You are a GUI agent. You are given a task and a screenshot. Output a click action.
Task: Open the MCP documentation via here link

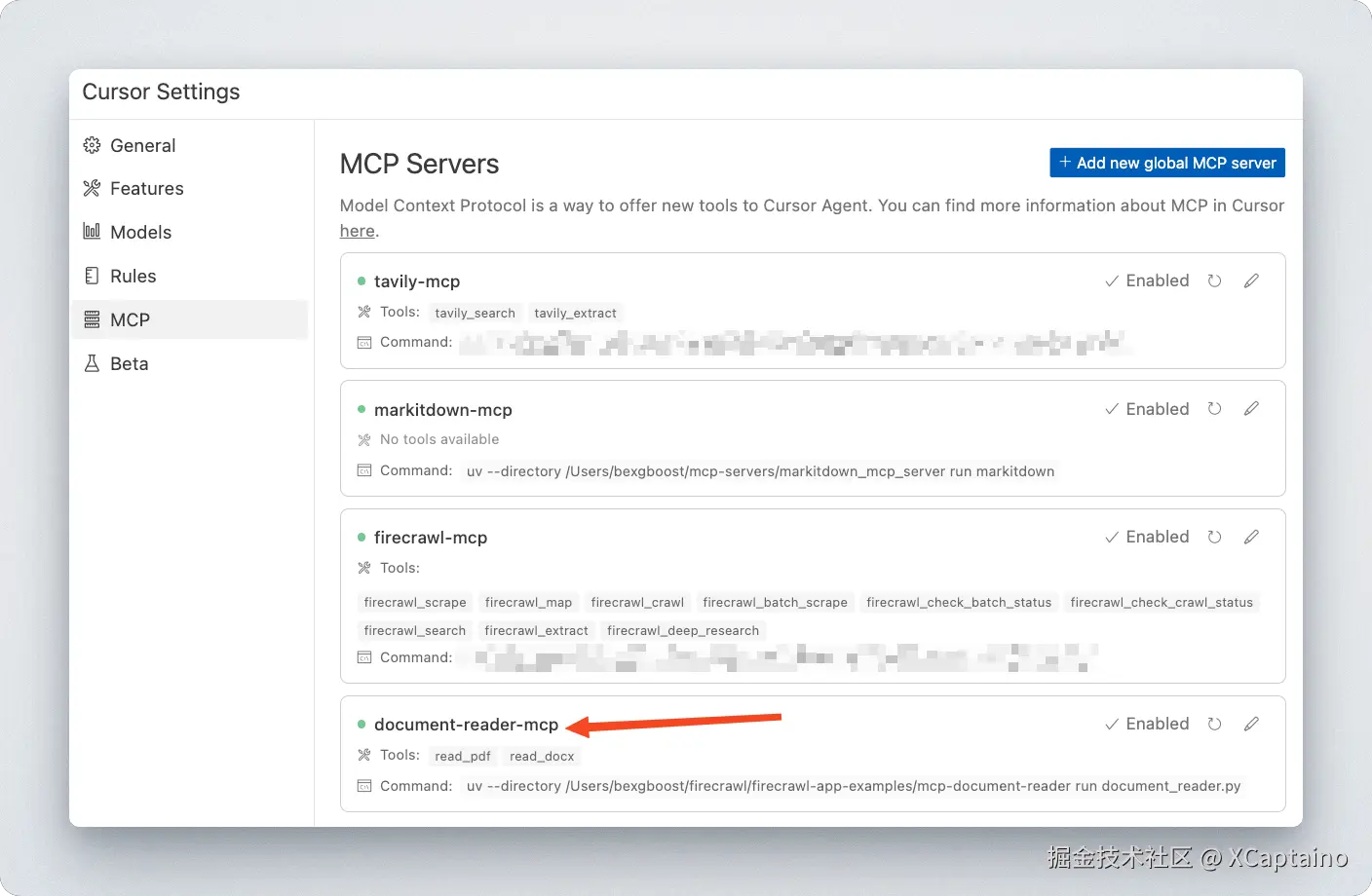(x=357, y=231)
